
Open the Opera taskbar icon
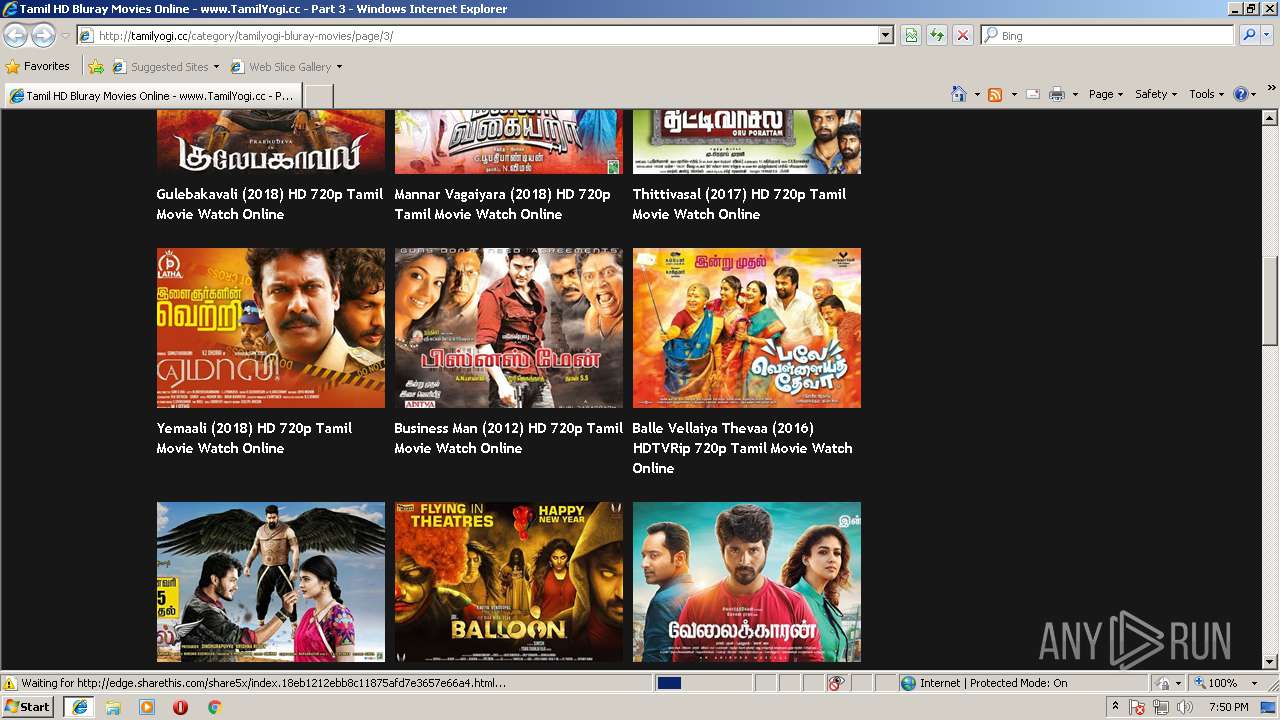tap(180, 707)
